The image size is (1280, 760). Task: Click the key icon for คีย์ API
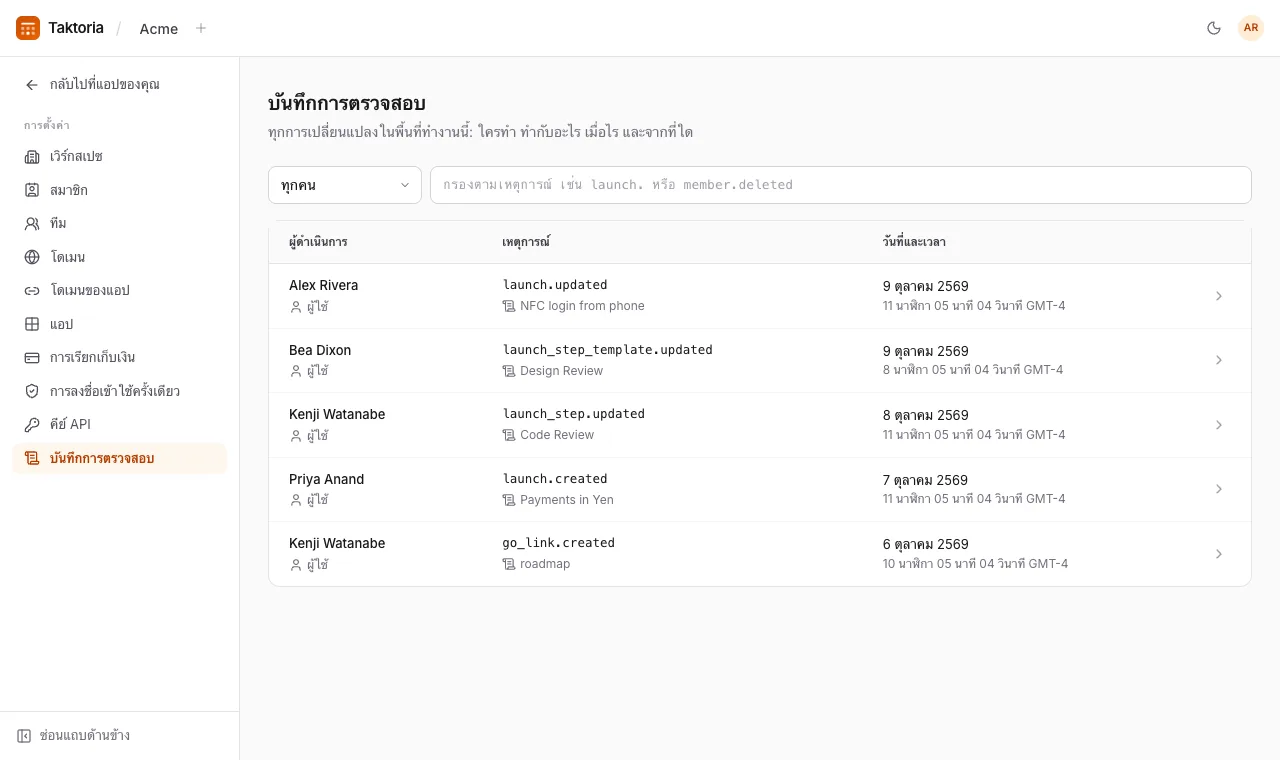[32, 424]
